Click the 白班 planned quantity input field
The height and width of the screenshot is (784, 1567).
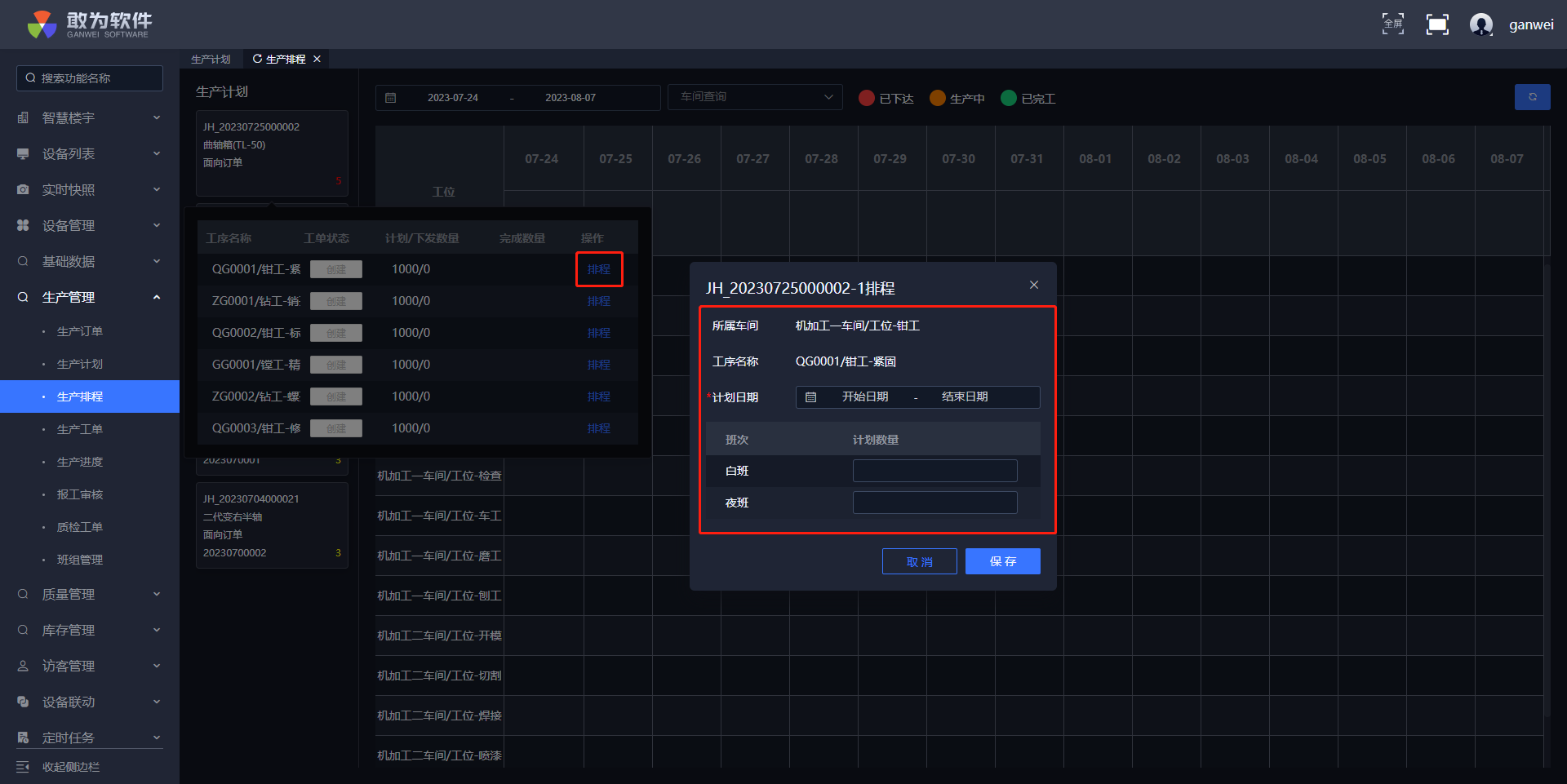pos(934,471)
